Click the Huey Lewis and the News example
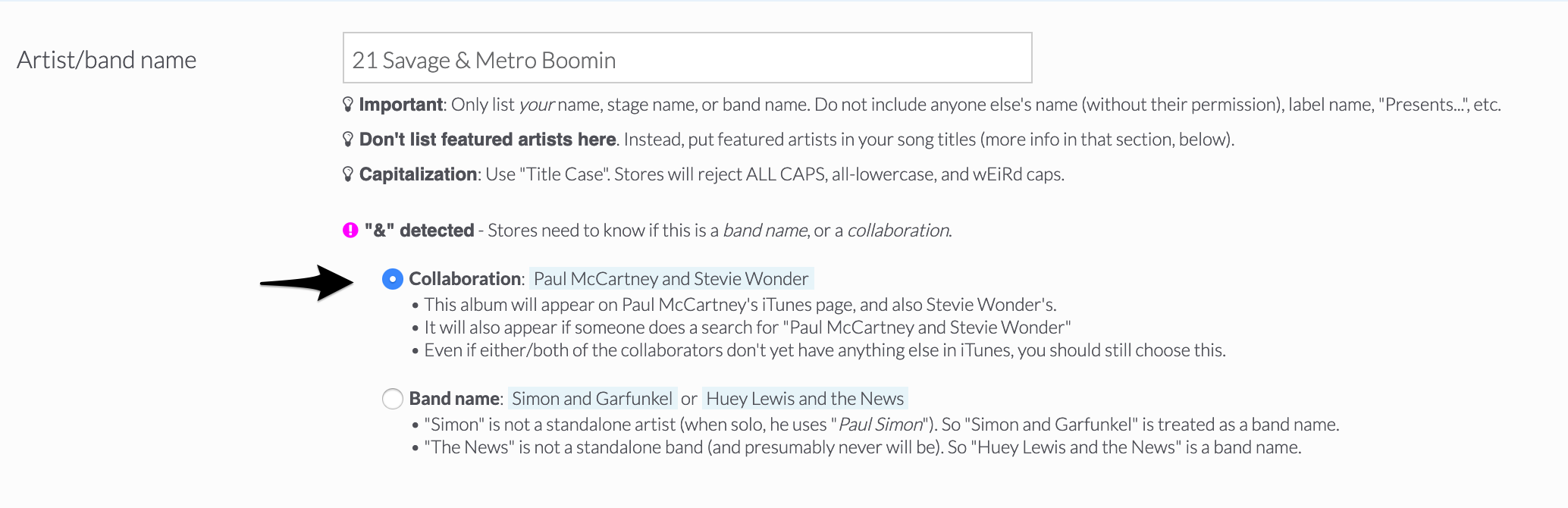The height and width of the screenshot is (508, 1568). tap(804, 398)
